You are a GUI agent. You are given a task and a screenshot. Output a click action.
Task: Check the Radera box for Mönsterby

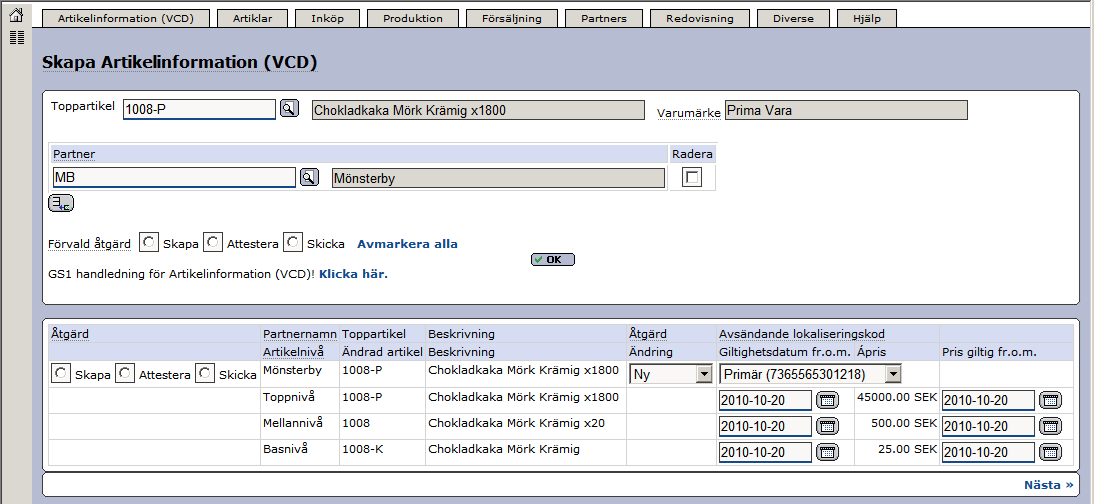692,178
